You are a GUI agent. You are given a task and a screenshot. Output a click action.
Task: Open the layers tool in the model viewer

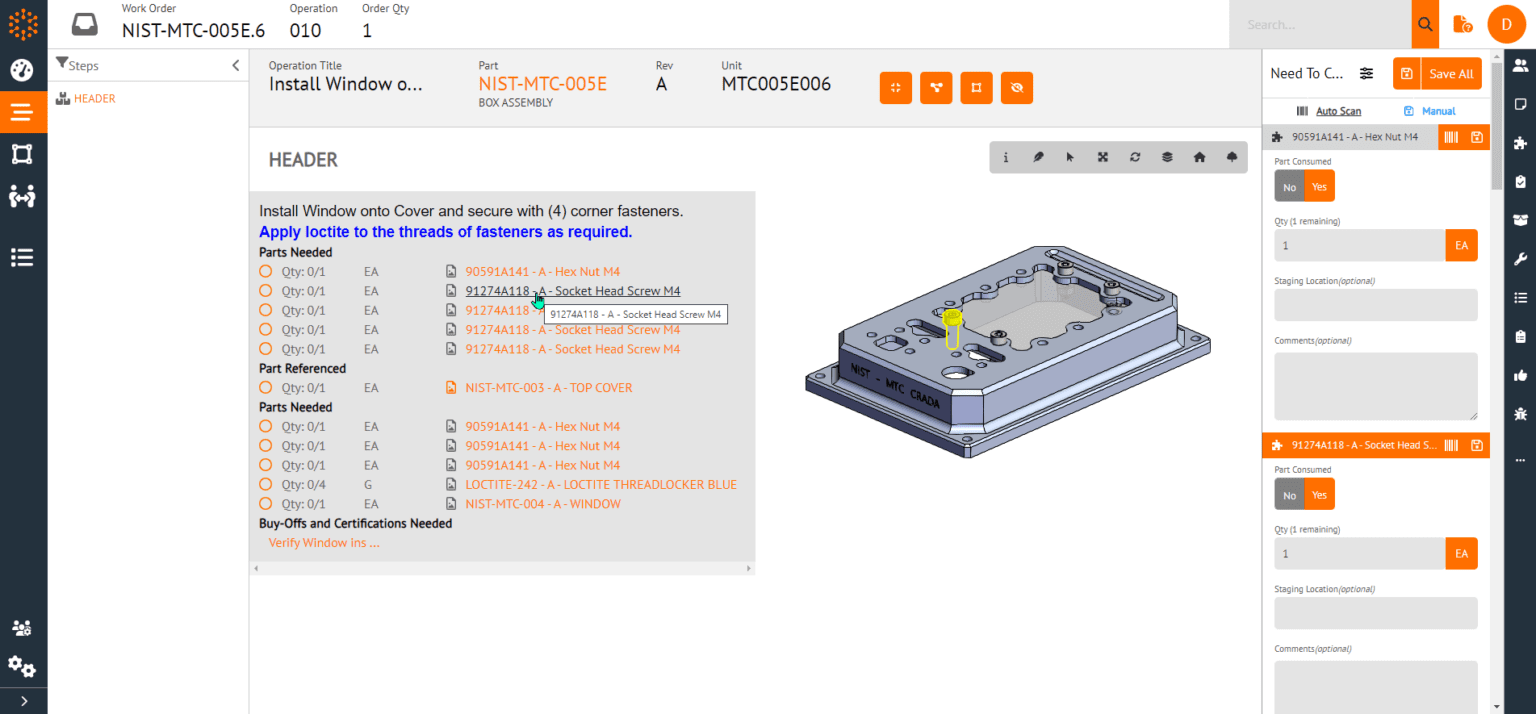[x=1166, y=157]
